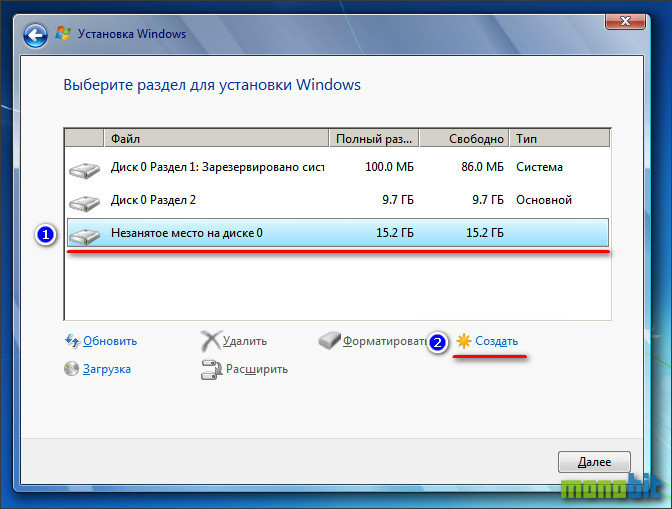
Task: Click the Расширить drives icon
Action: coord(211,369)
